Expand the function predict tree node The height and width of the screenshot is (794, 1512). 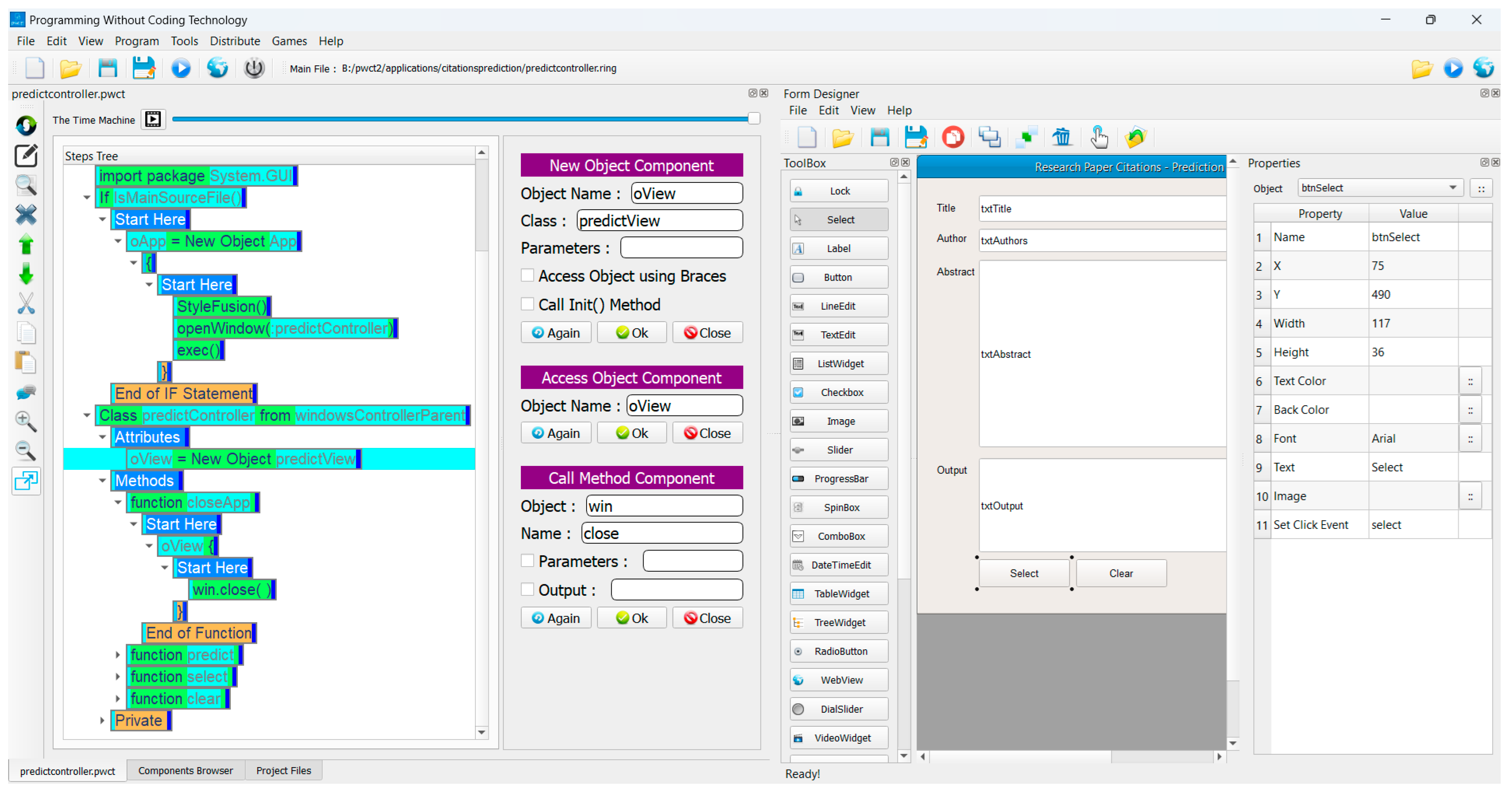[118, 655]
